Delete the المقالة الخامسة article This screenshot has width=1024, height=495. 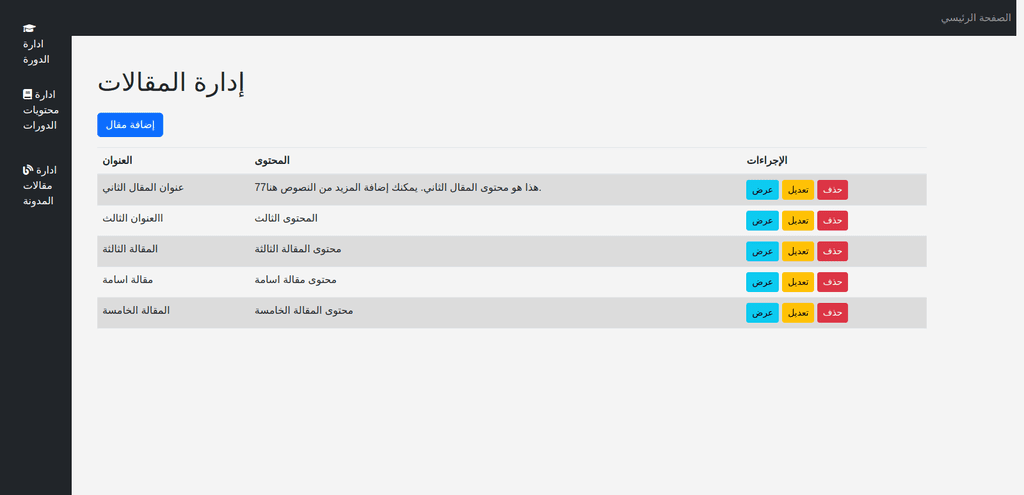click(833, 313)
